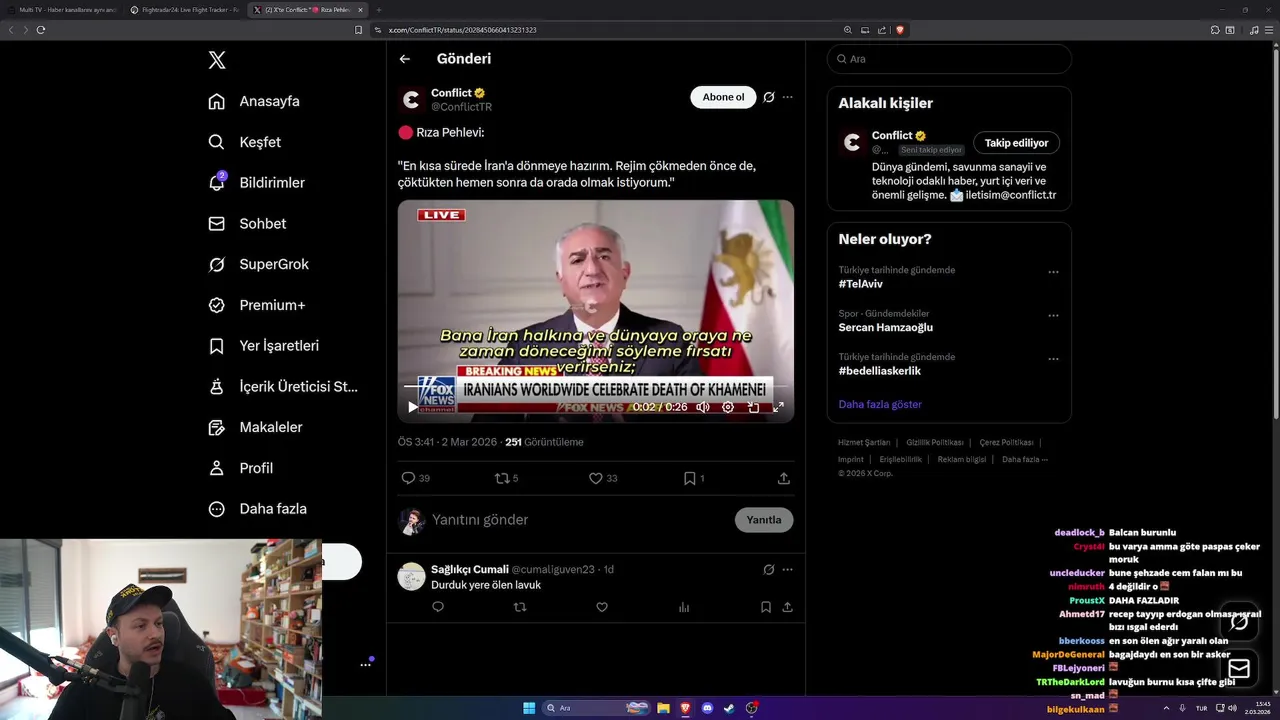Click the Makaleler icon in sidebar

pos(216,428)
